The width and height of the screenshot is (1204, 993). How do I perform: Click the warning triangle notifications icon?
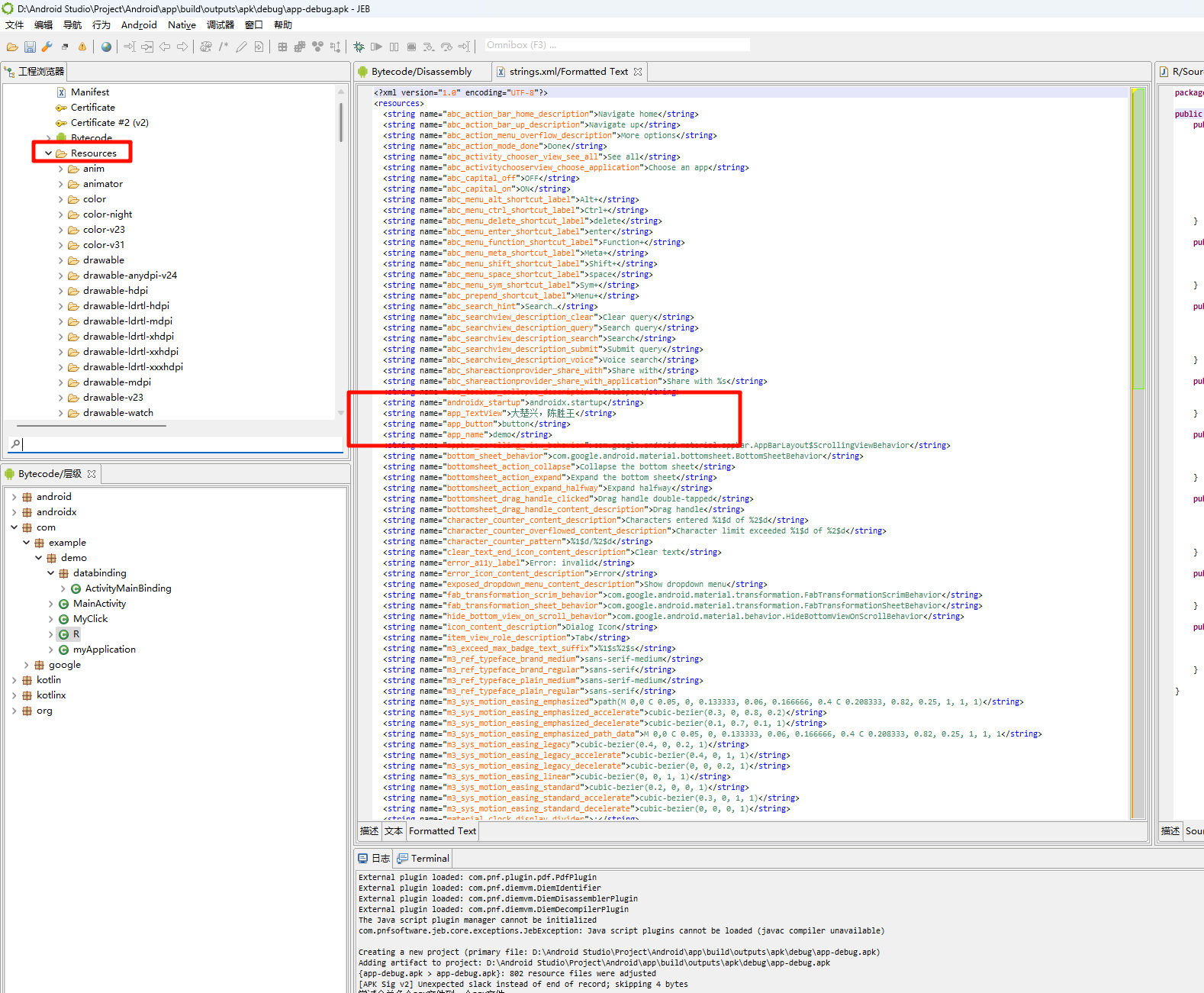pos(82,47)
